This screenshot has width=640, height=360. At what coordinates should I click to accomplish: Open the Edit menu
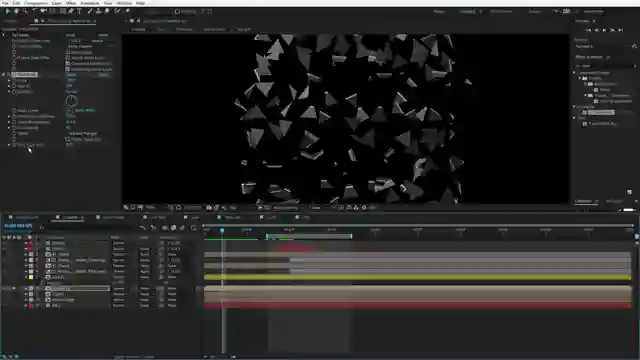point(16,3)
